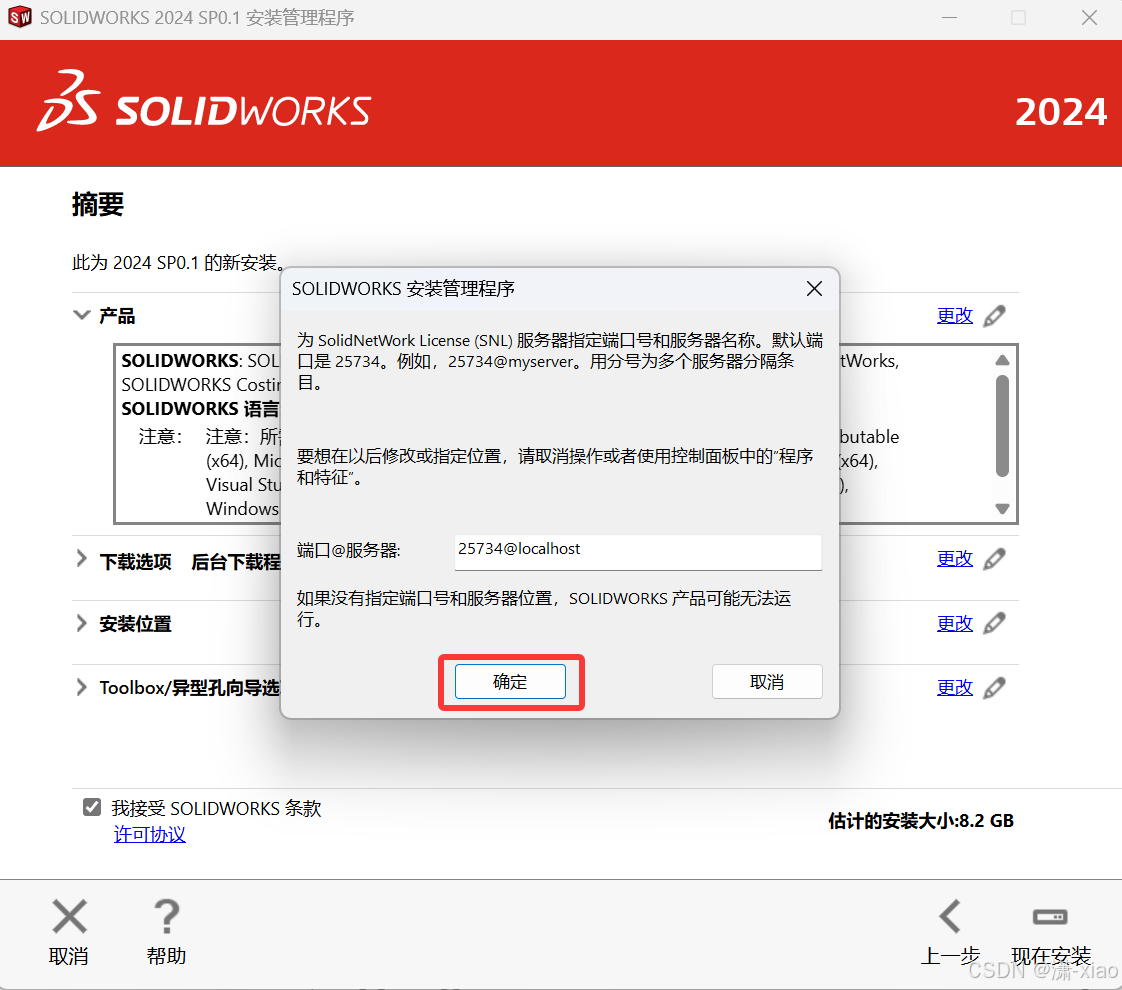Click the 取消 X icon at bottom
The width and height of the screenshot is (1122, 990).
[69, 916]
